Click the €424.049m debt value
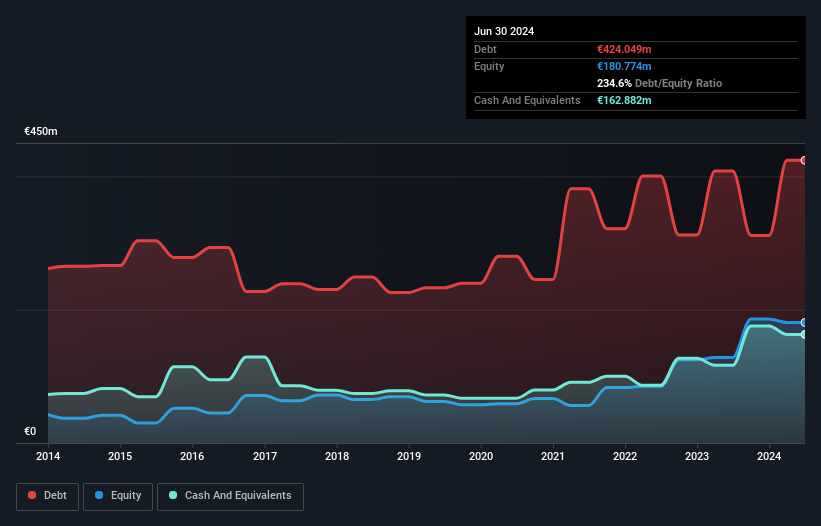 624,49
